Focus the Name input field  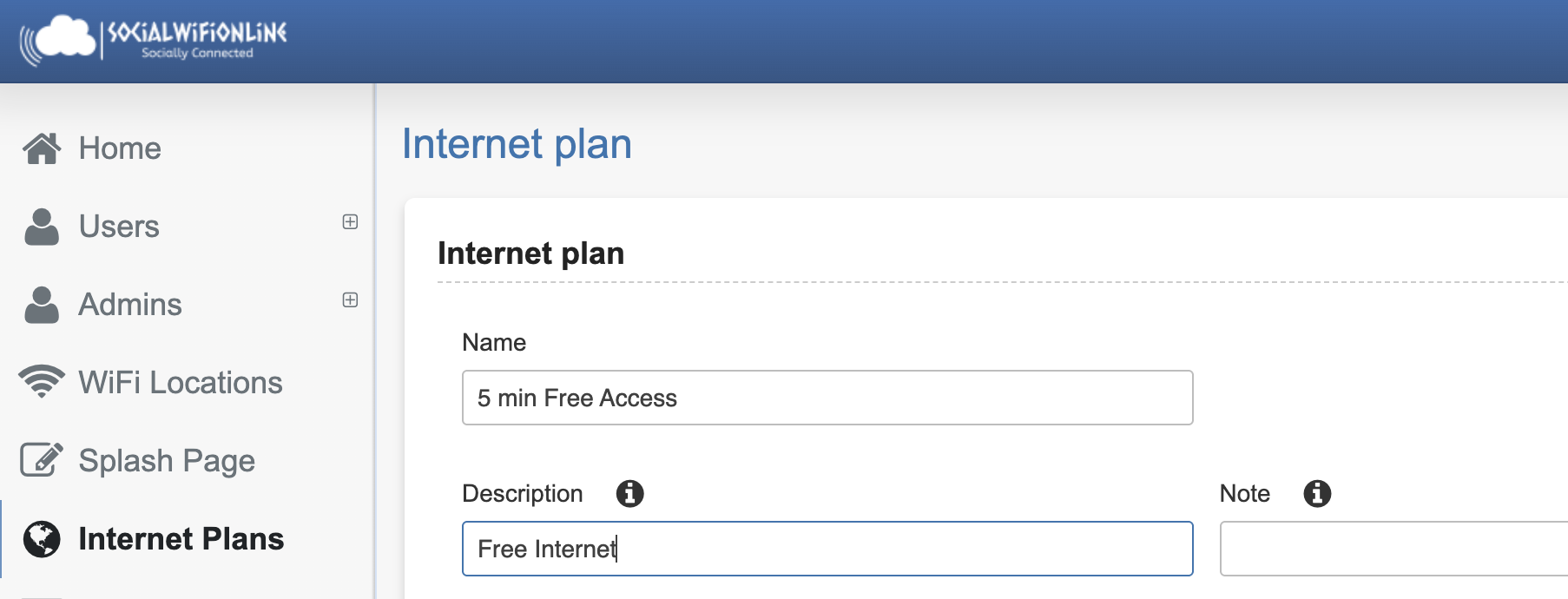[x=827, y=398]
